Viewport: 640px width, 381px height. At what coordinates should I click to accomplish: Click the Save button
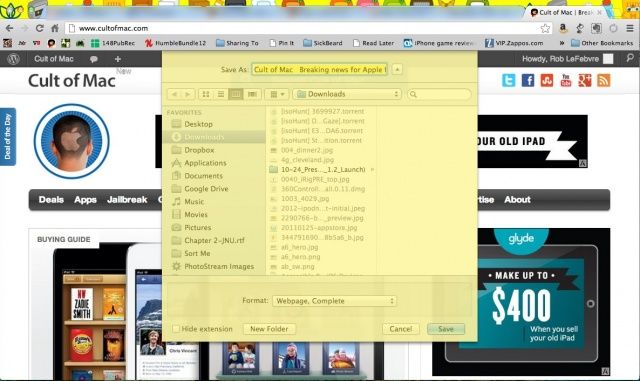point(446,329)
